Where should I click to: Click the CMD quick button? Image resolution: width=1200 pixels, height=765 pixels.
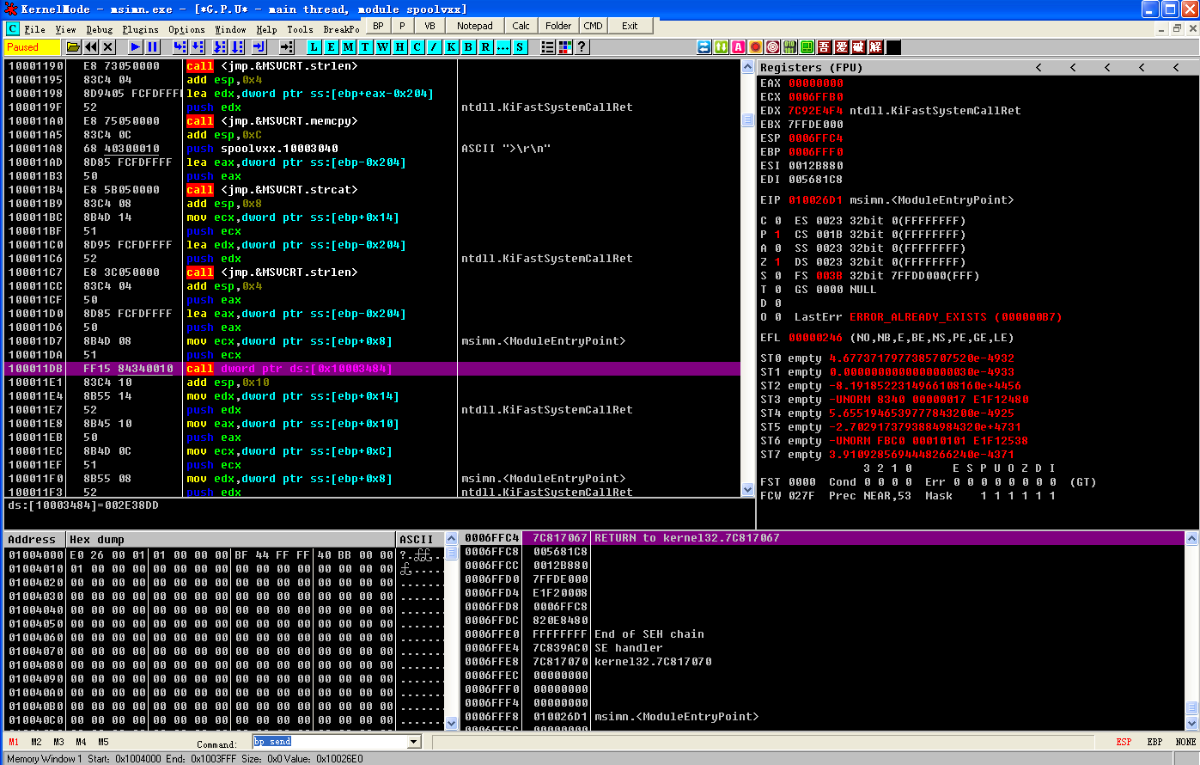[x=593, y=25]
